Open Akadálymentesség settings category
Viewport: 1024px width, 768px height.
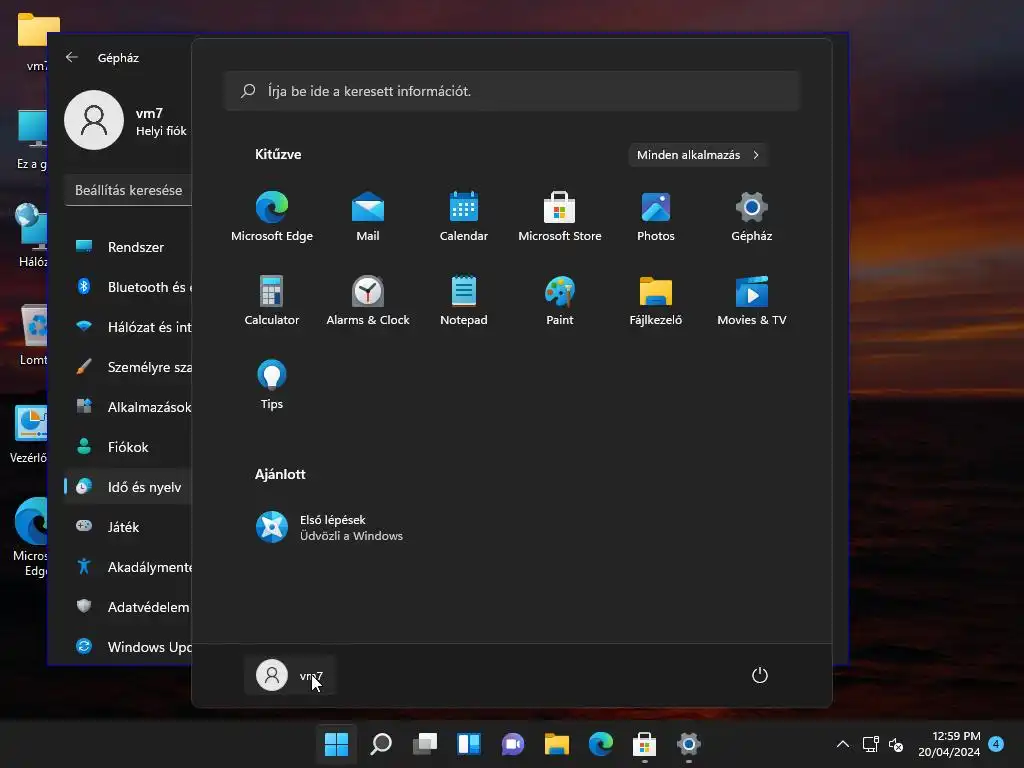(x=128, y=567)
